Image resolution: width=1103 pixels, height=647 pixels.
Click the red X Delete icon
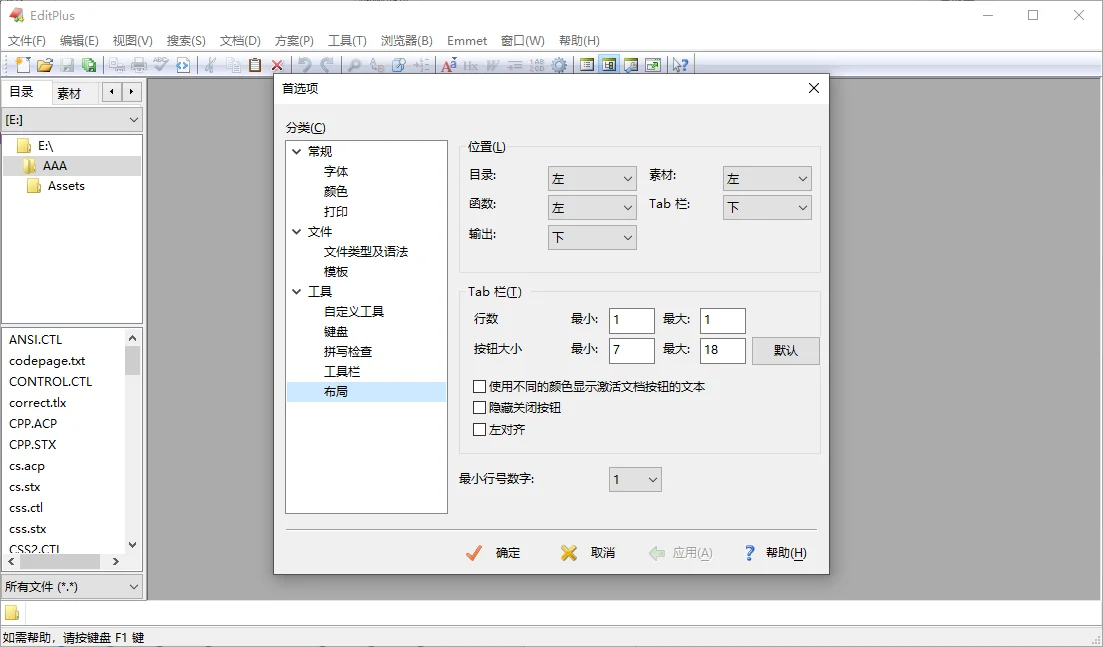[277, 65]
